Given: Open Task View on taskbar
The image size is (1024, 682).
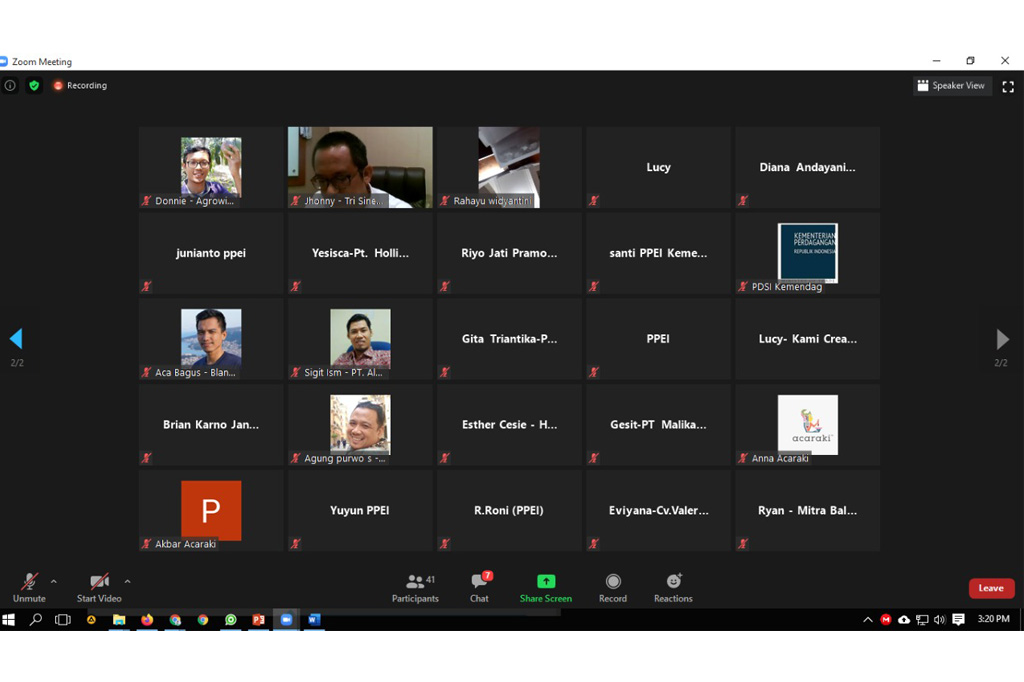Looking at the screenshot, I should [x=63, y=619].
